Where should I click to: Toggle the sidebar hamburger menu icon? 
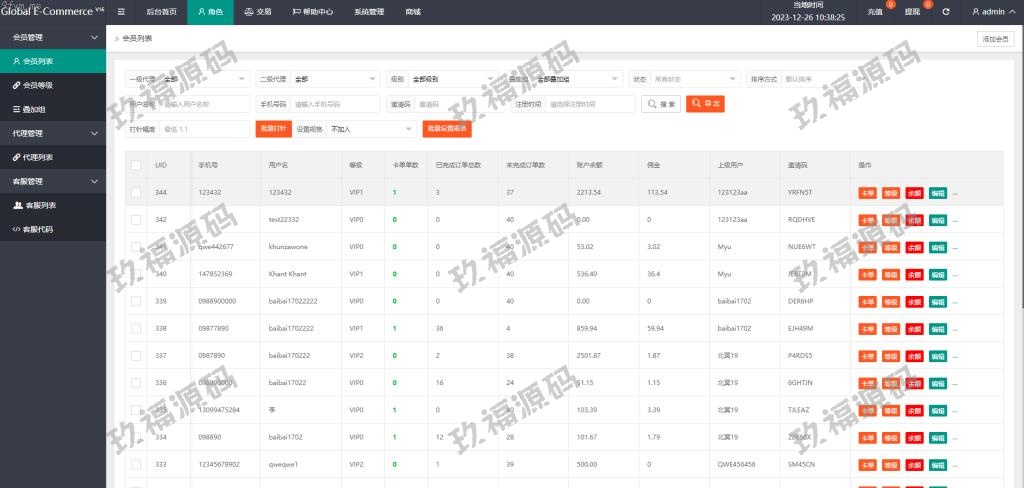(121, 12)
